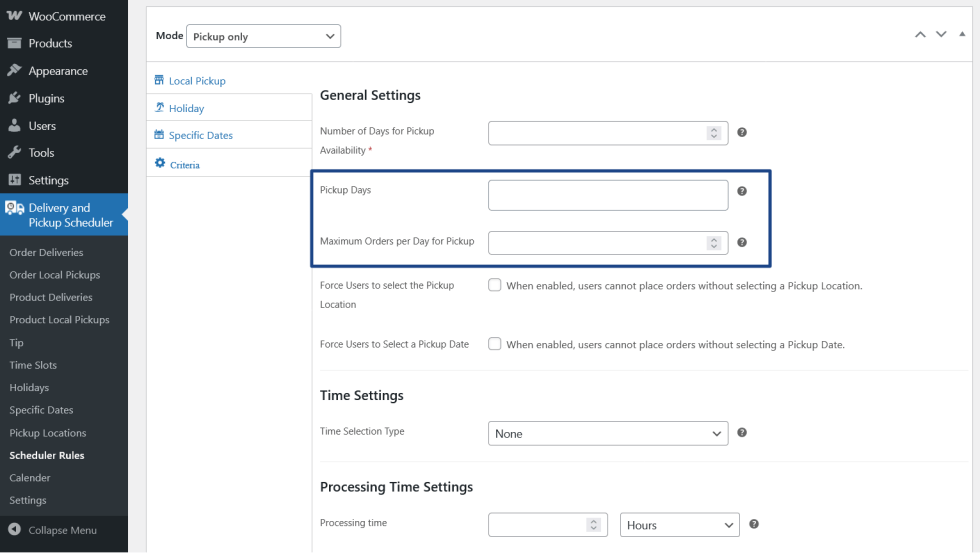Switch to the Specific Dates tab
This screenshot has width=980, height=553.
tap(200, 135)
